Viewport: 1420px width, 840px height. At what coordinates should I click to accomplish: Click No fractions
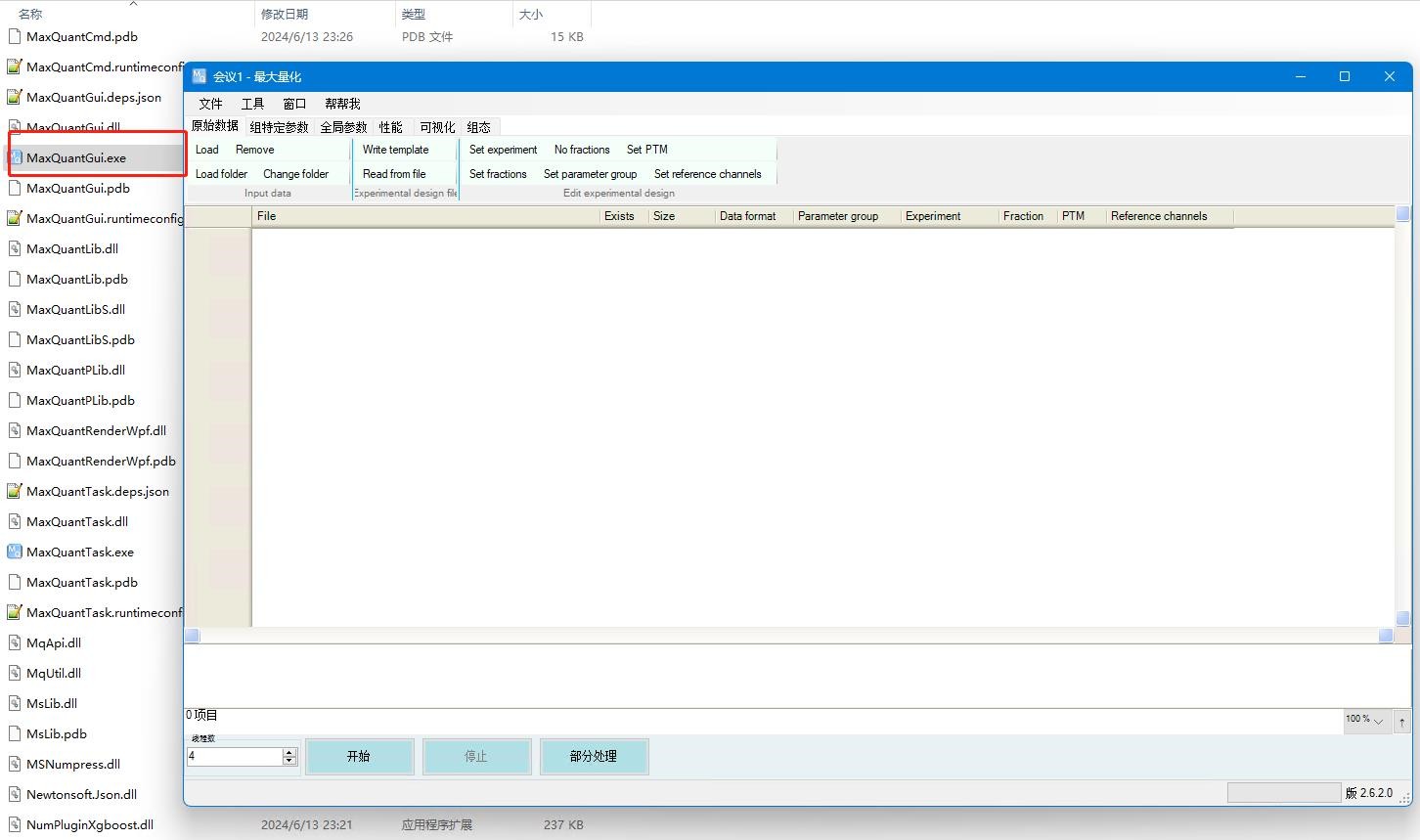582,150
